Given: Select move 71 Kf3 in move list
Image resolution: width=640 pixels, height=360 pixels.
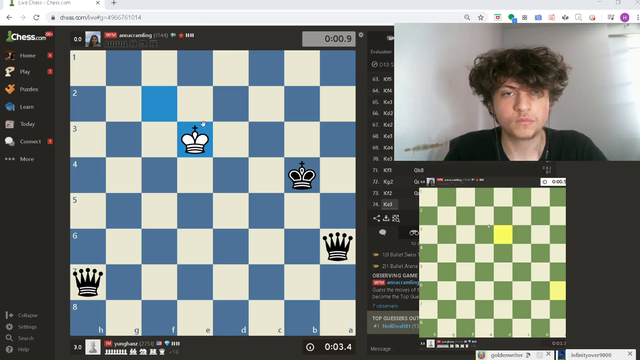Looking at the screenshot, I should click(388, 170).
